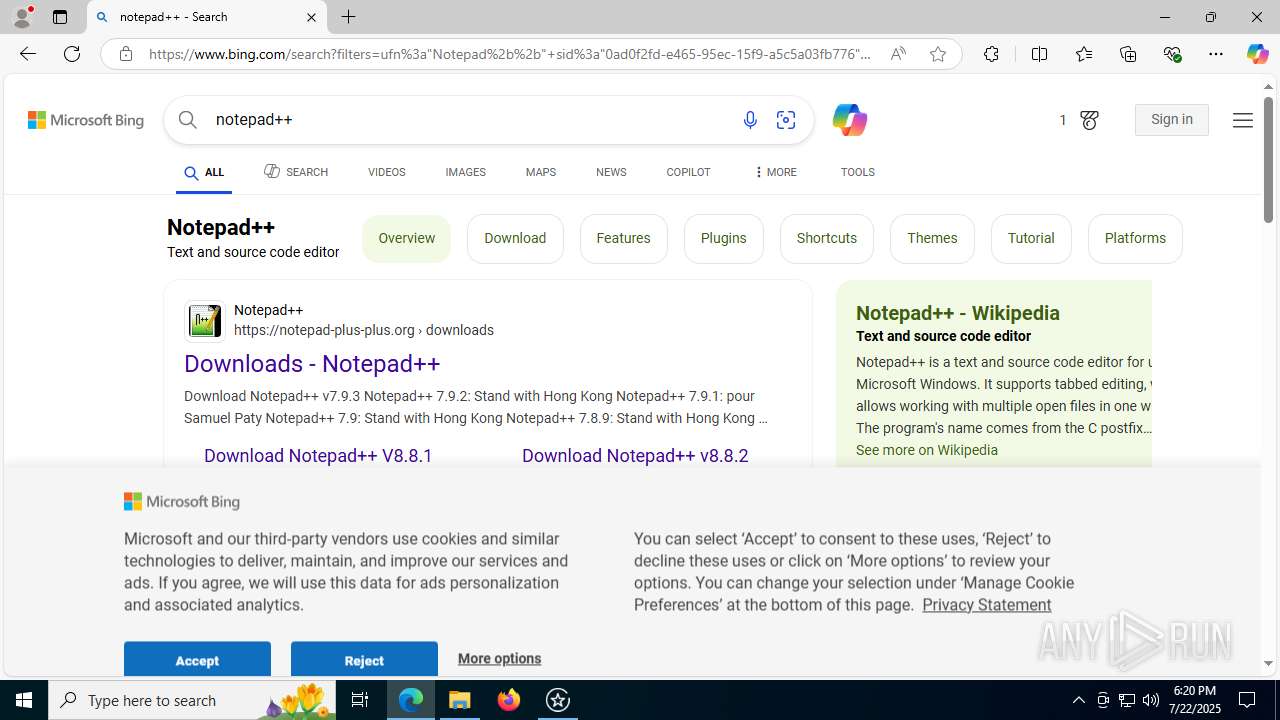Select the Shortcuts pill
Screen dimensions: 1280x720
pos(826,238)
